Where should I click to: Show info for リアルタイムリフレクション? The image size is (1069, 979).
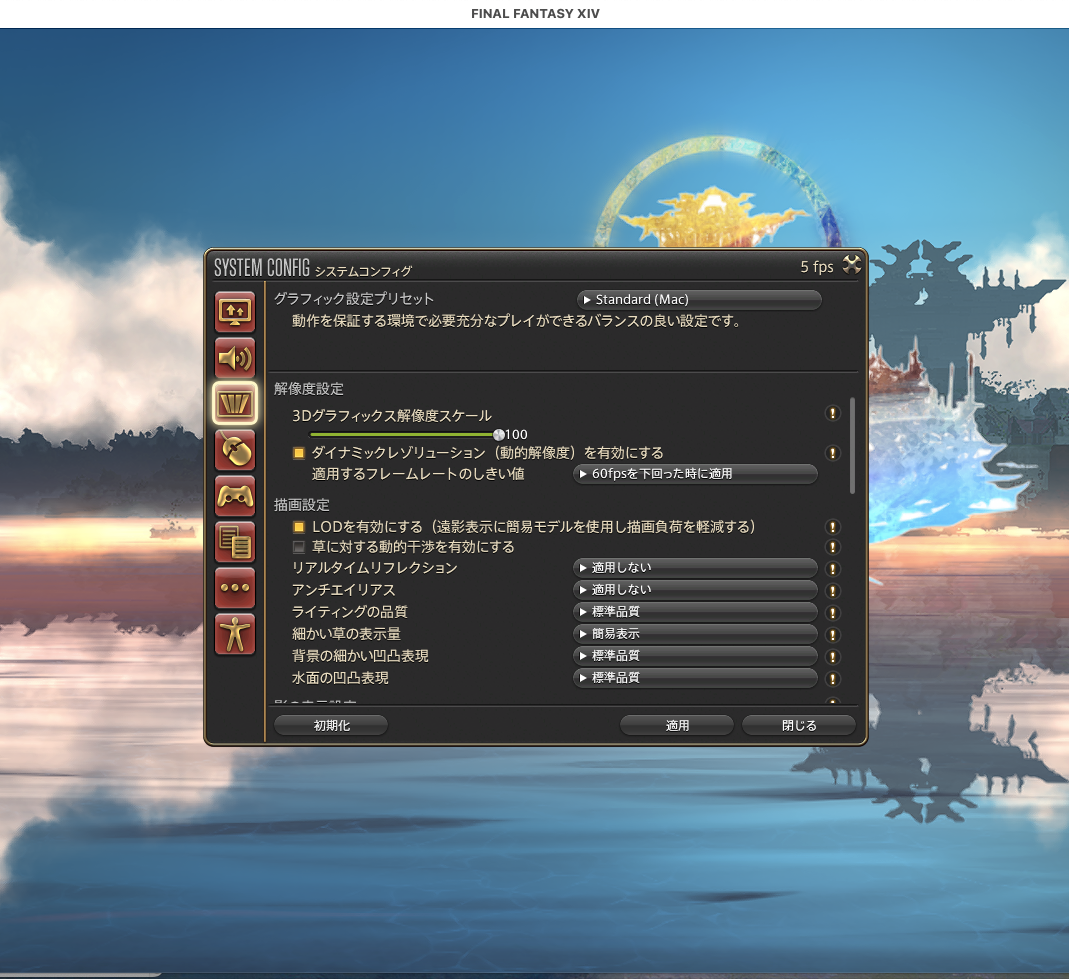pos(832,569)
